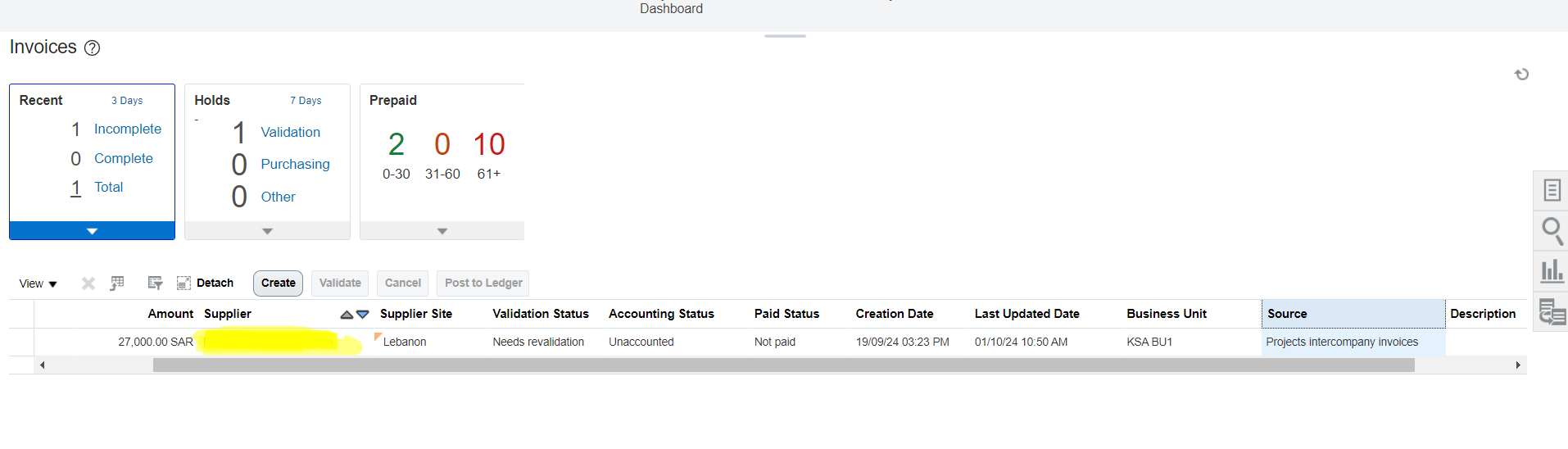The image size is (1568, 449).
Task: Click the Creation Date column header
Action: (x=895, y=314)
